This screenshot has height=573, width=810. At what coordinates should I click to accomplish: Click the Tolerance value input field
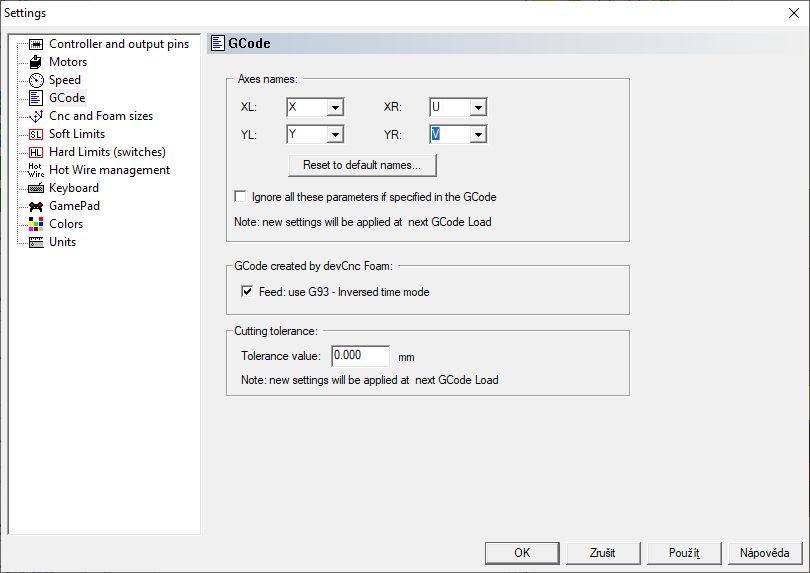pos(359,356)
